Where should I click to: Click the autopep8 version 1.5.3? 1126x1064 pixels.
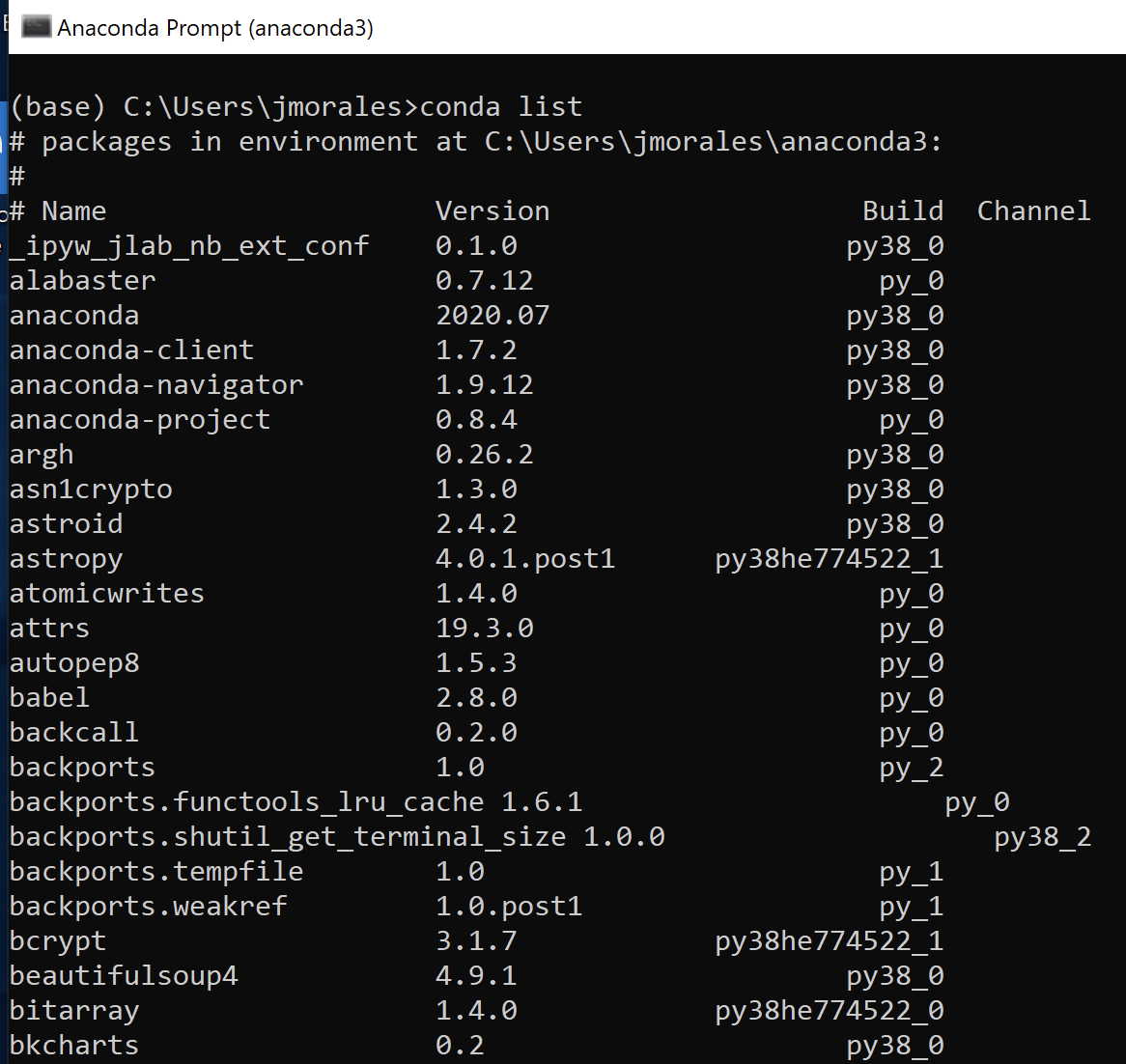(x=476, y=662)
